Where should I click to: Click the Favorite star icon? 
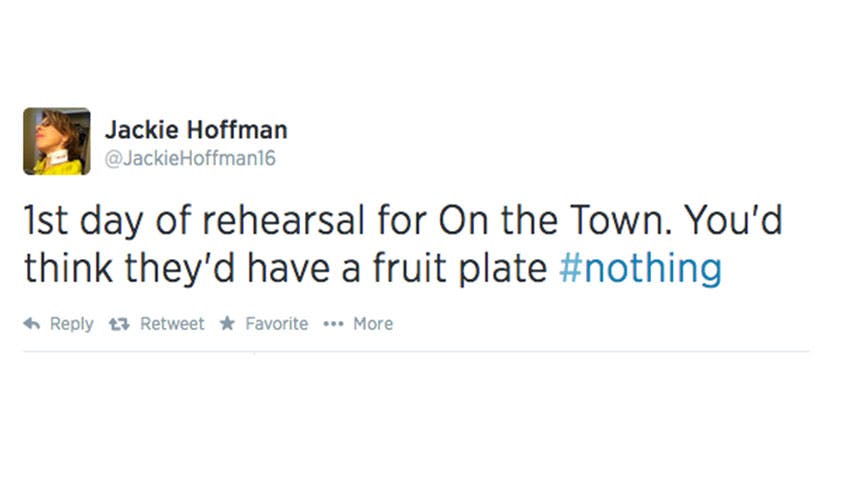(x=227, y=324)
